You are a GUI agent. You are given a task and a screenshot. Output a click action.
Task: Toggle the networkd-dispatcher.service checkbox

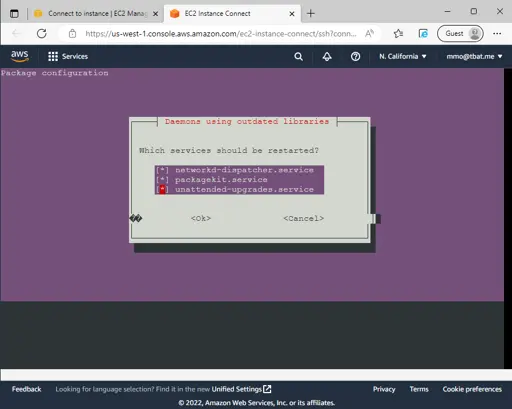[162, 170]
